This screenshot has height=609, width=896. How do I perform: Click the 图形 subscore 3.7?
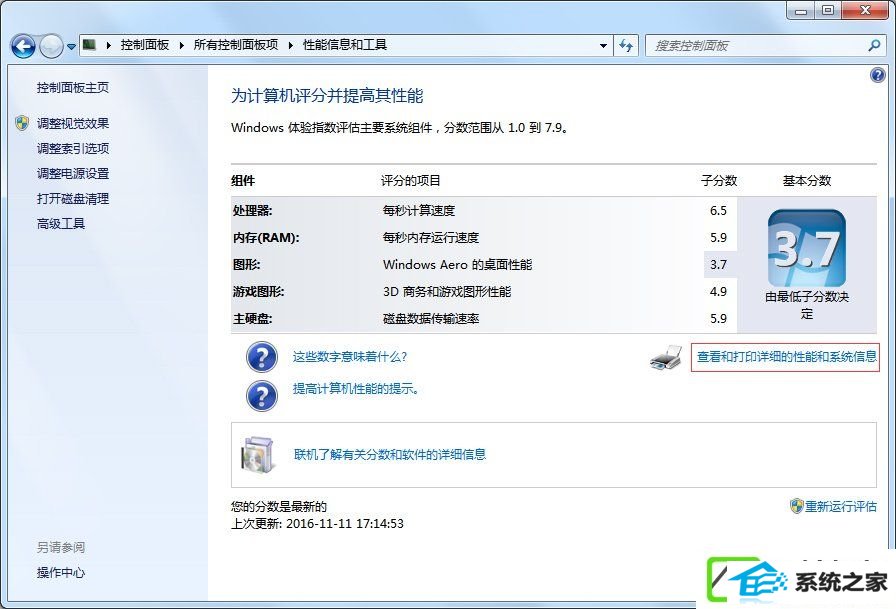pyautogui.click(x=718, y=265)
